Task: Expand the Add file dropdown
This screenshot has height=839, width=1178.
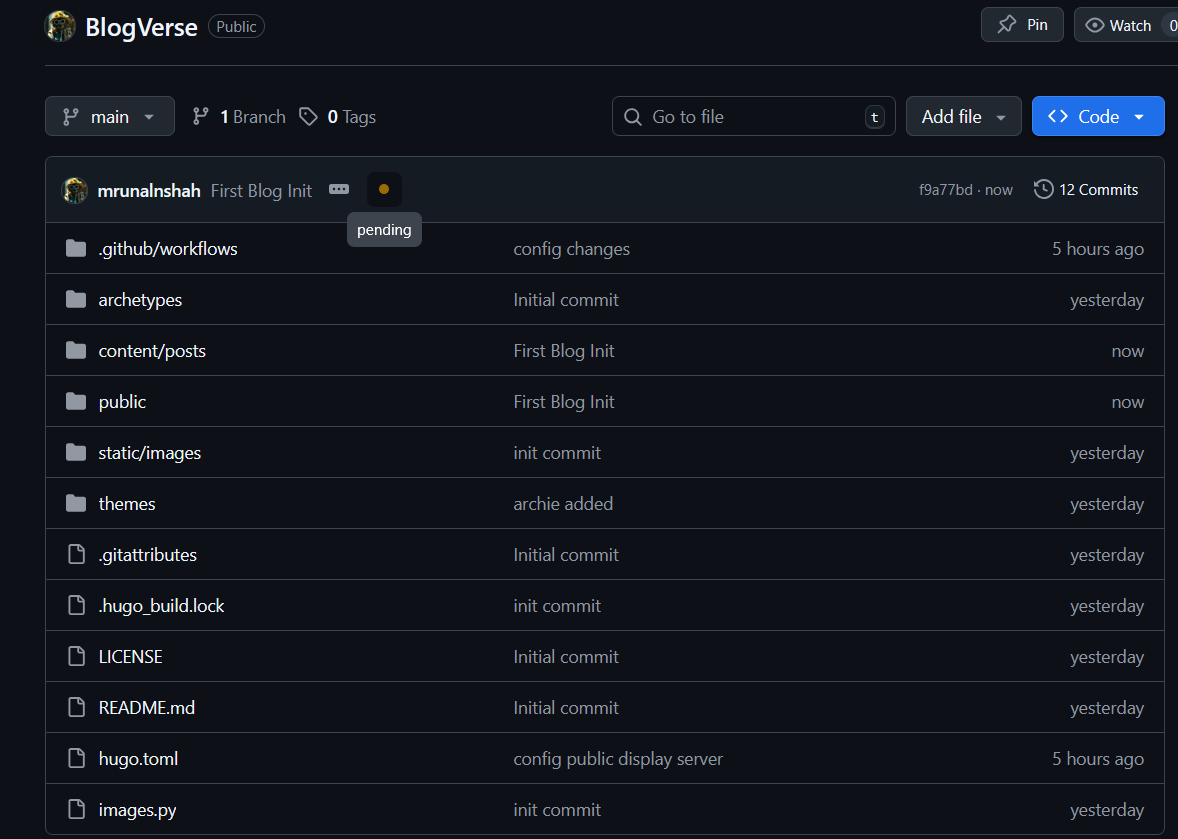Action: pos(963,117)
